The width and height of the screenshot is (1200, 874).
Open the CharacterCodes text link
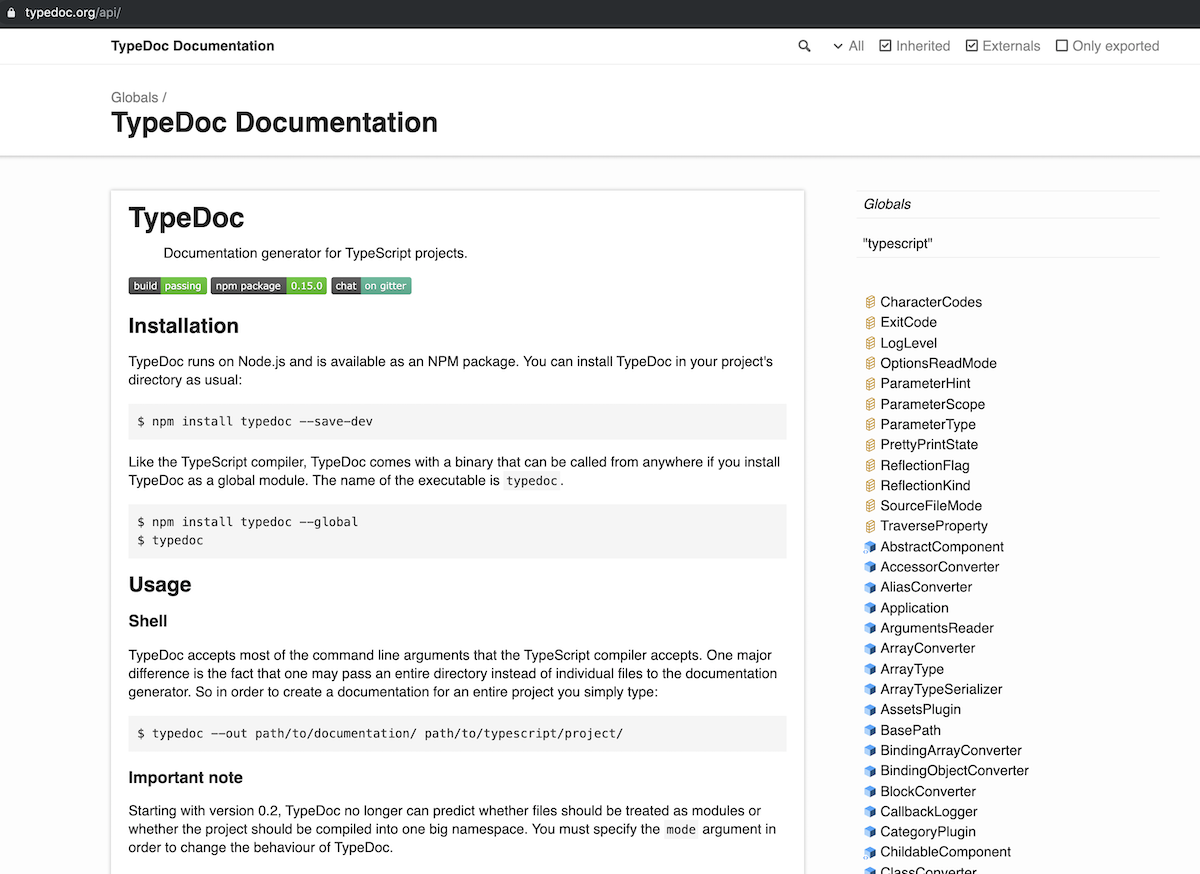coord(931,302)
